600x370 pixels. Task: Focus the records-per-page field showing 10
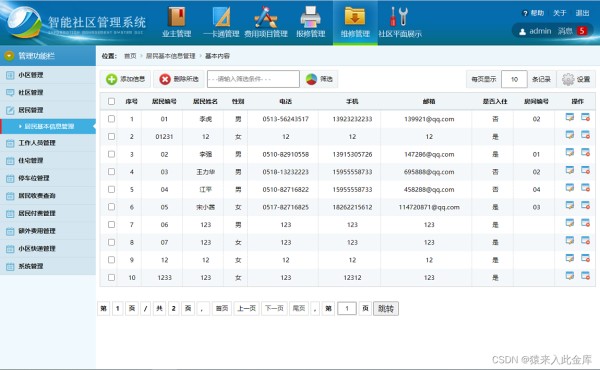(x=514, y=79)
